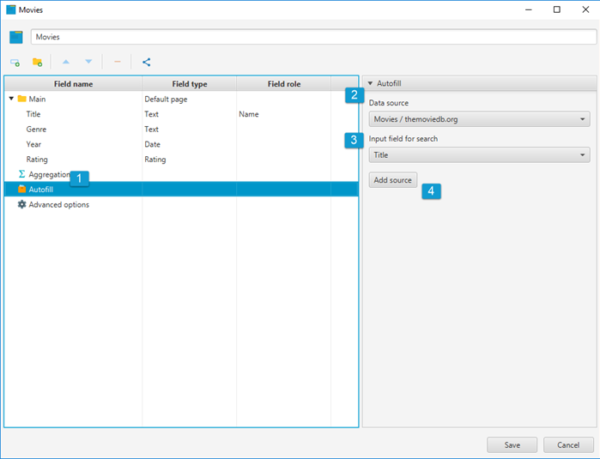Image resolution: width=600 pixels, height=459 pixels.
Task: Select the Advanced options row
Action: click(x=181, y=204)
